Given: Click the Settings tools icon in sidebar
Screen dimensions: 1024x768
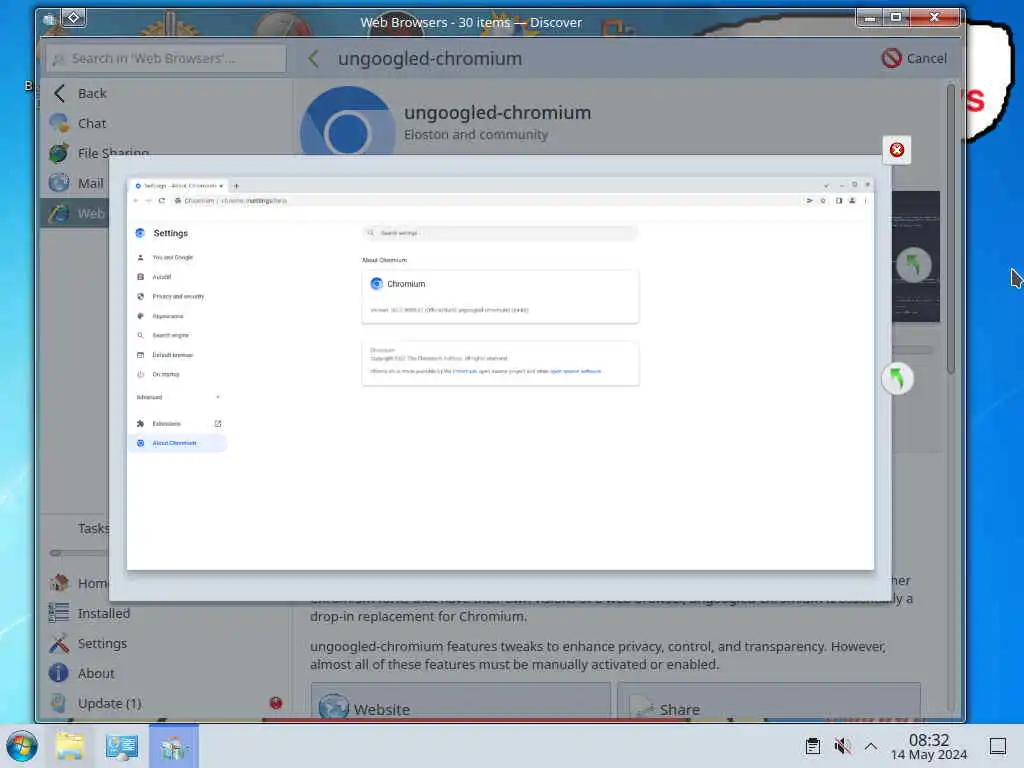Looking at the screenshot, I should point(59,643).
